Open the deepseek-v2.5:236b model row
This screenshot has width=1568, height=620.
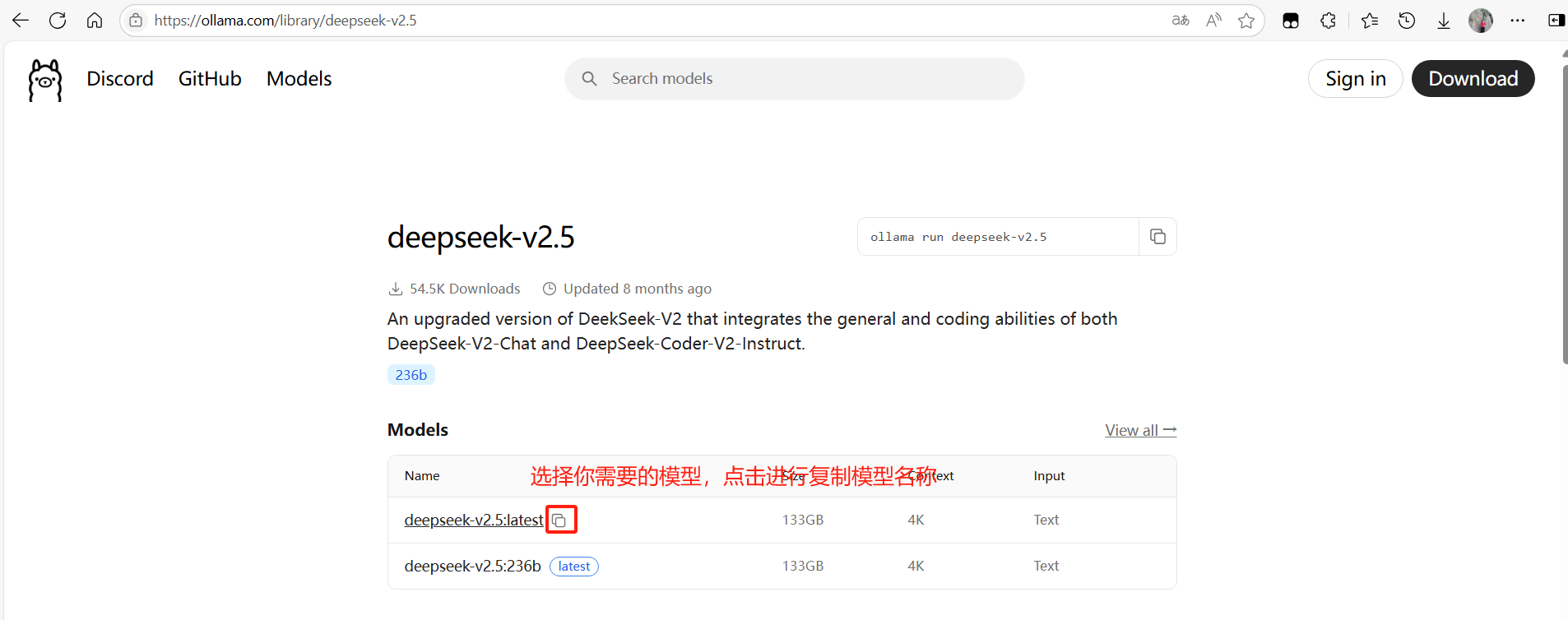(x=782, y=566)
